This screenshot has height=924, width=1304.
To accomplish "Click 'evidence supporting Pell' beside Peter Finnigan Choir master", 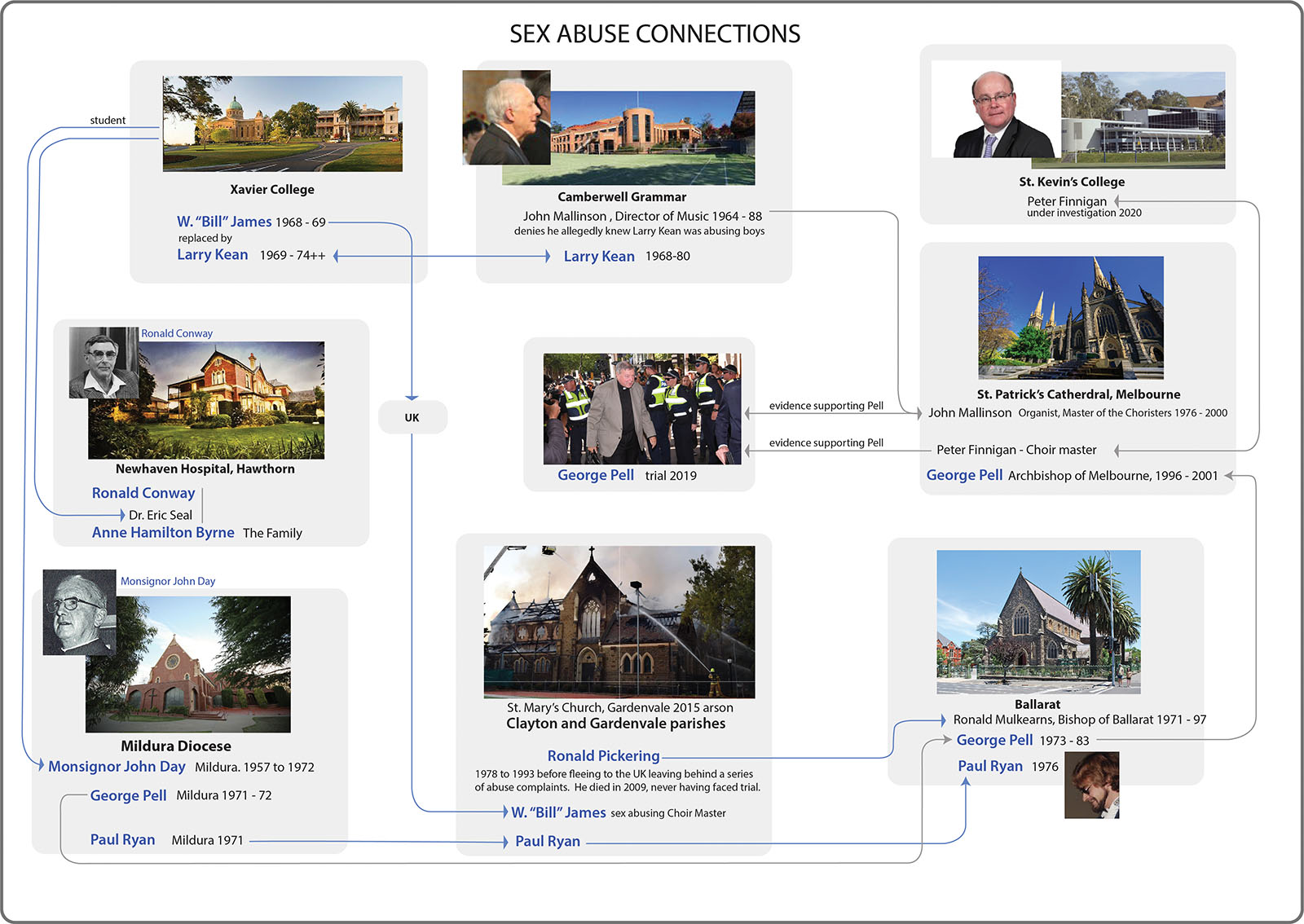I will click(x=826, y=442).
